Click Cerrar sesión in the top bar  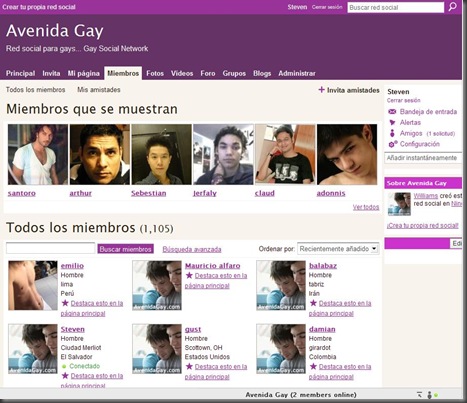[327, 7]
